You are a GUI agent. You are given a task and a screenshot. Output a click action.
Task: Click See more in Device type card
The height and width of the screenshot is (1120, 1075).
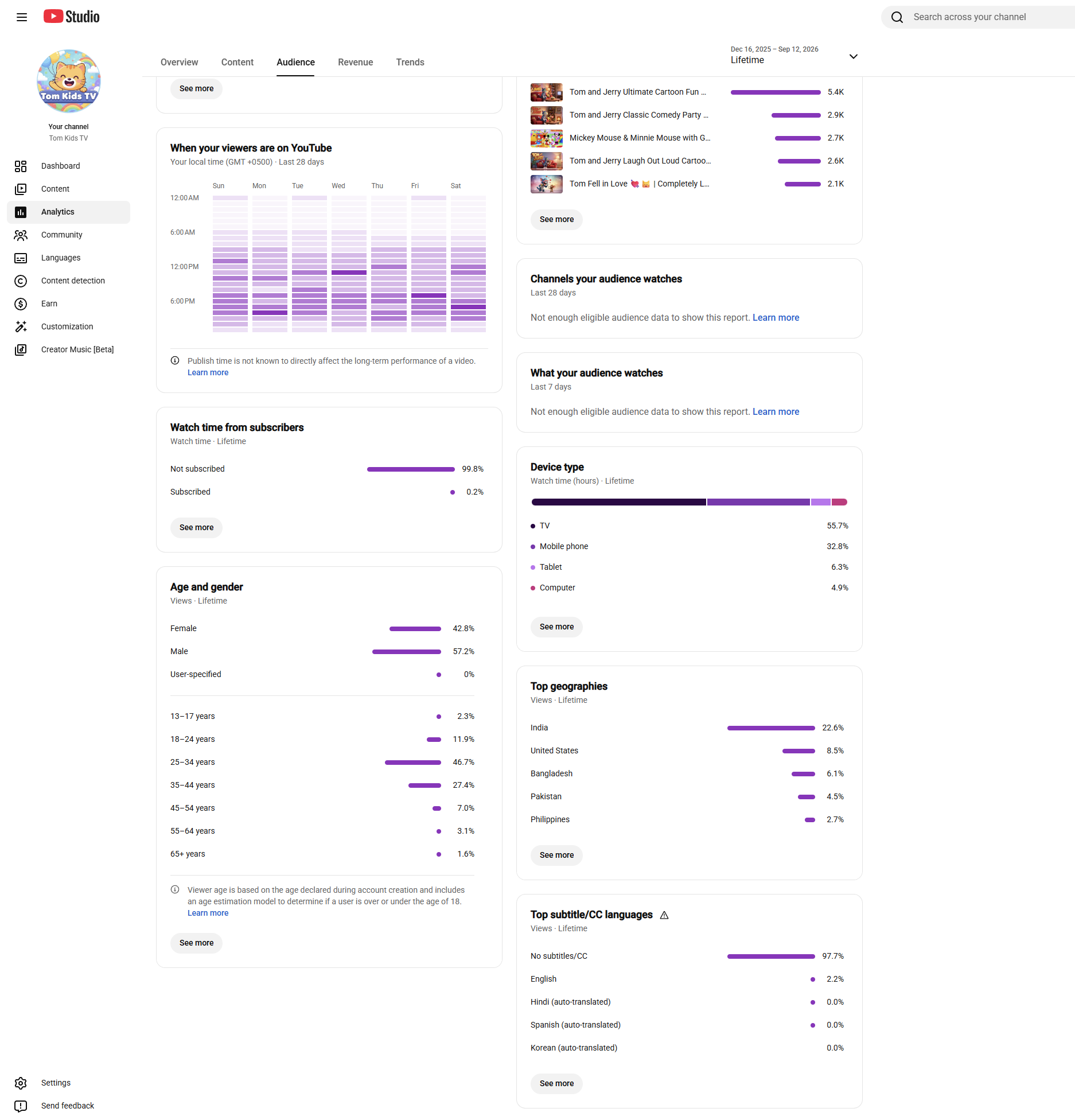[x=556, y=627]
